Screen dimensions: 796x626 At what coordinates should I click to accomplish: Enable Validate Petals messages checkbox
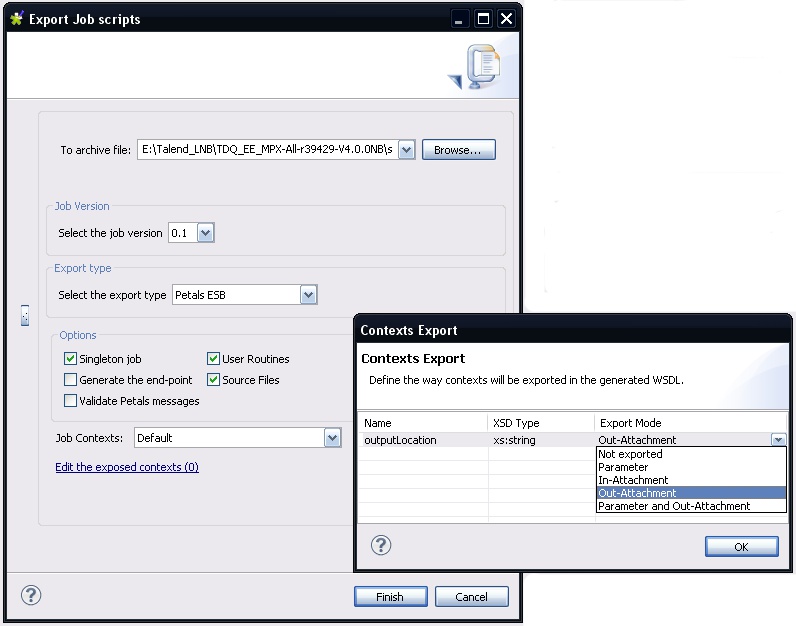(70, 401)
